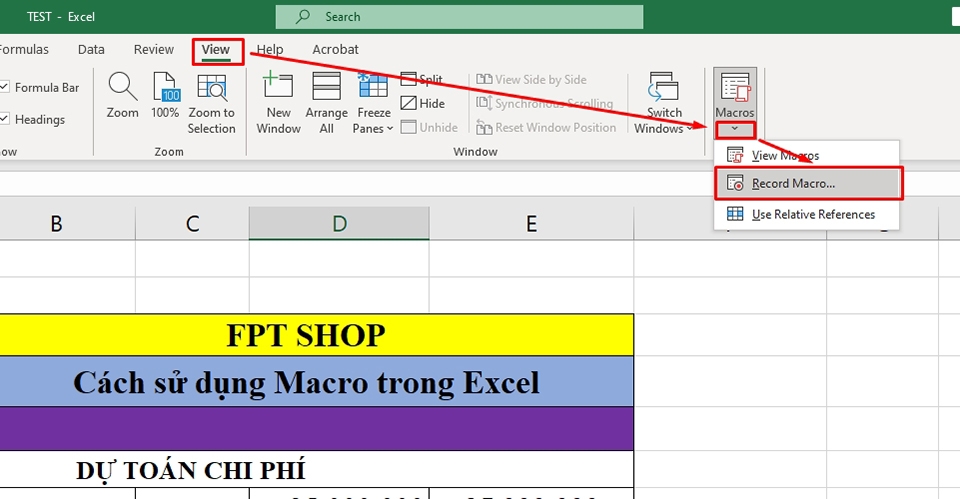Open the Help tab
Image resolution: width=960 pixels, height=499 pixels.
coord(269,50)
